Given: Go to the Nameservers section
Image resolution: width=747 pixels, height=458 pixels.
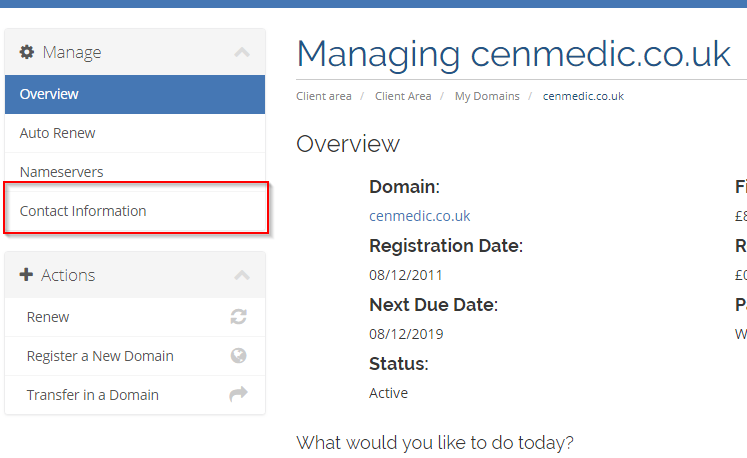Looking at the screenshot, I should [x=135, y=171].
